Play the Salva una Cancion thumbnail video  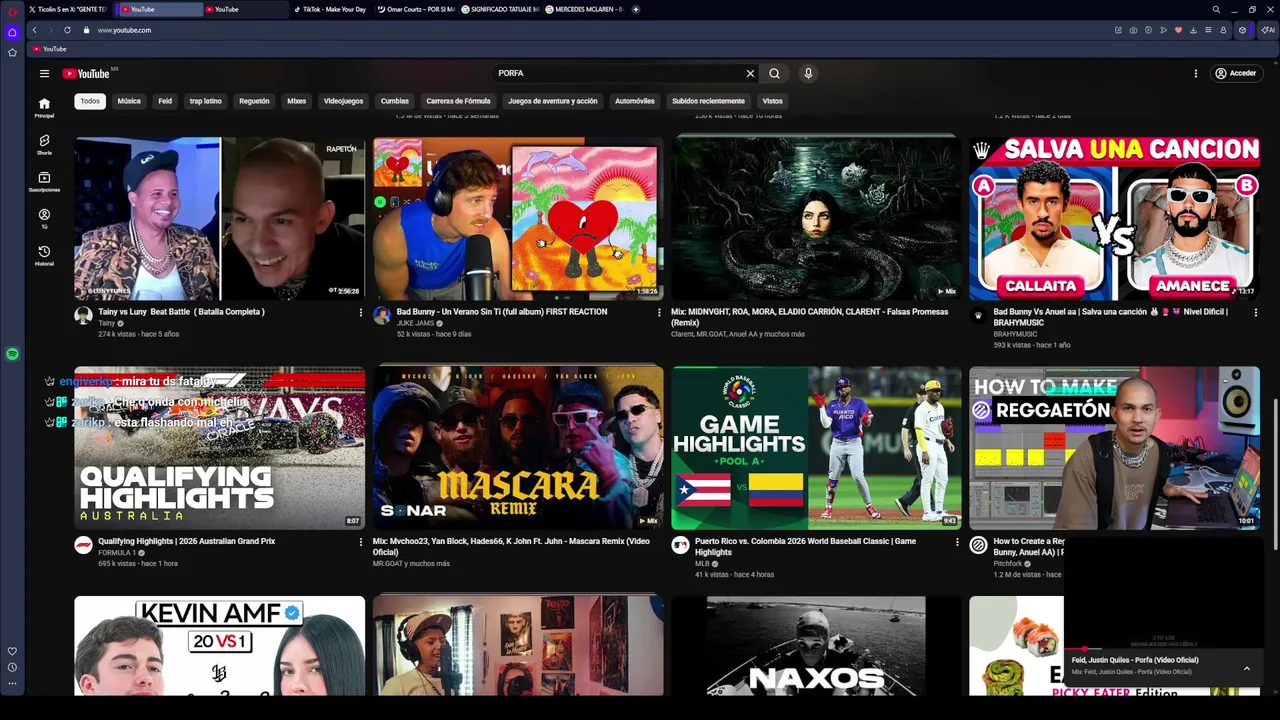pyautogui.click(x=1114, y=218)
